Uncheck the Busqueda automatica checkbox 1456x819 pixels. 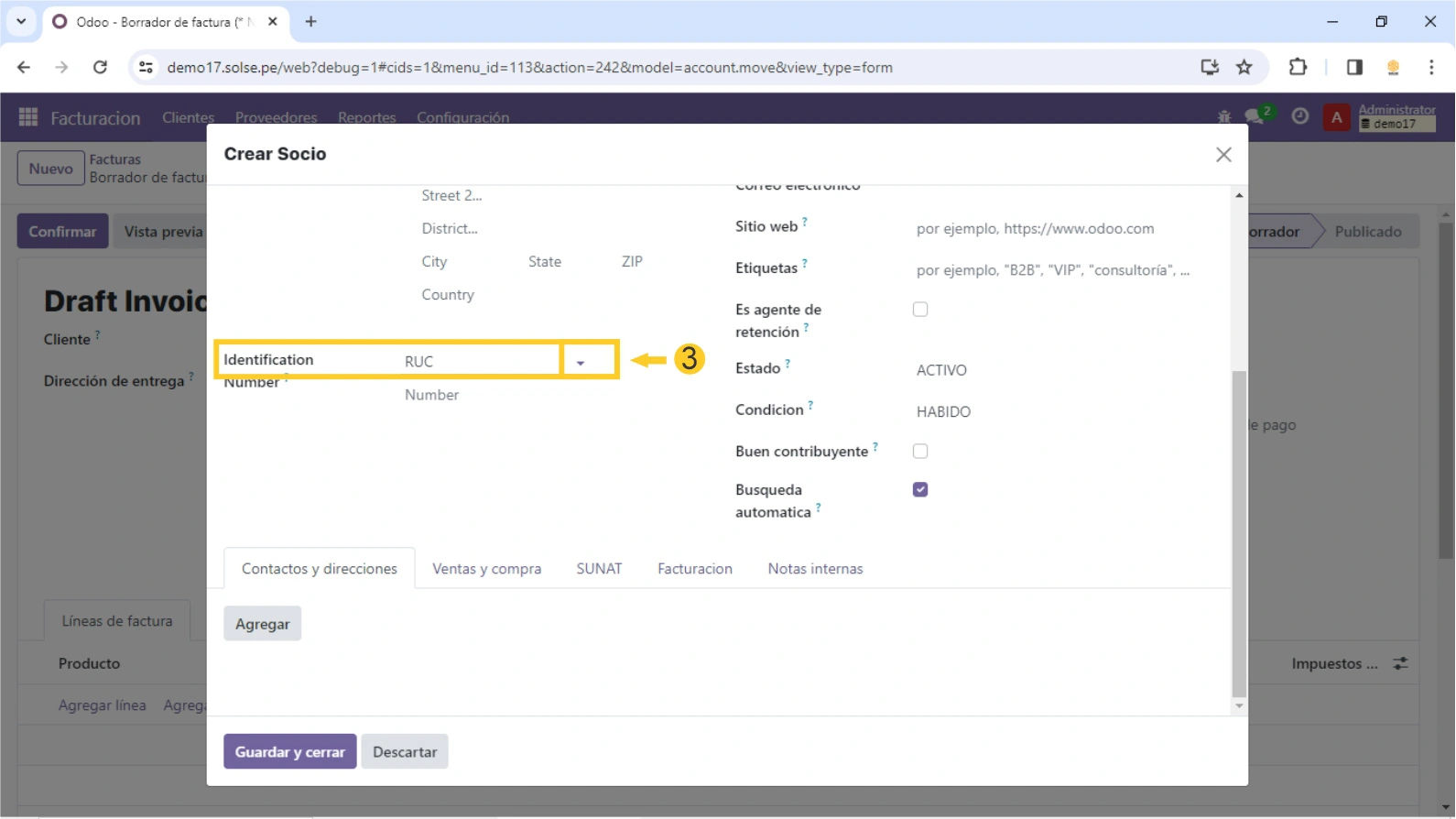pyautogui.click(x=920, y=489)
